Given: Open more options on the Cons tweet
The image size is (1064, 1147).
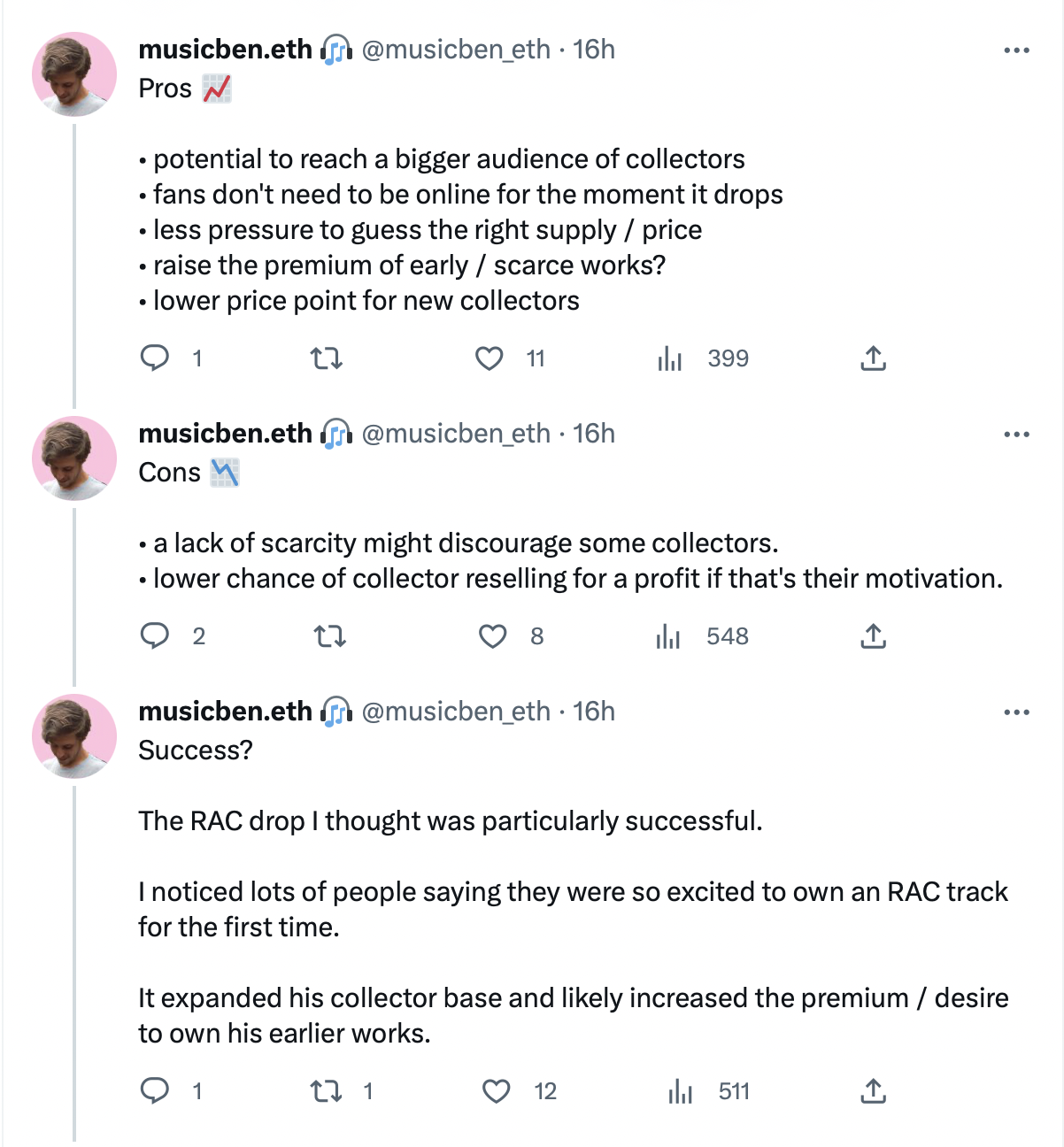Looking at the screenshot, I should point(1016,435).
